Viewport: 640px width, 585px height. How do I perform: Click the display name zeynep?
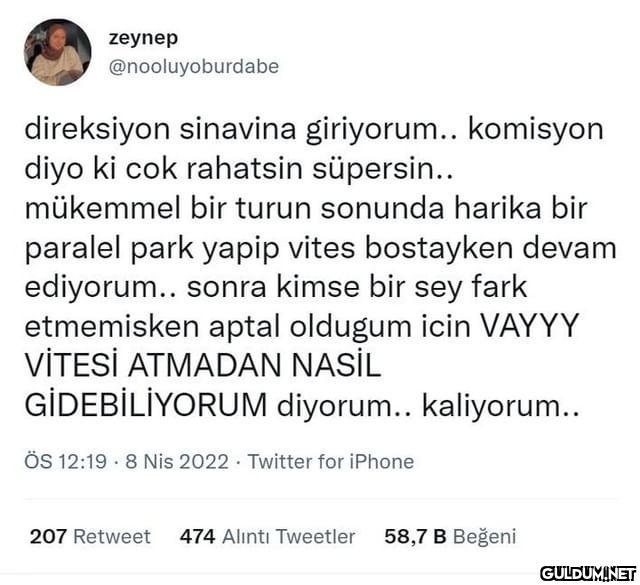[x=143, y=38]
